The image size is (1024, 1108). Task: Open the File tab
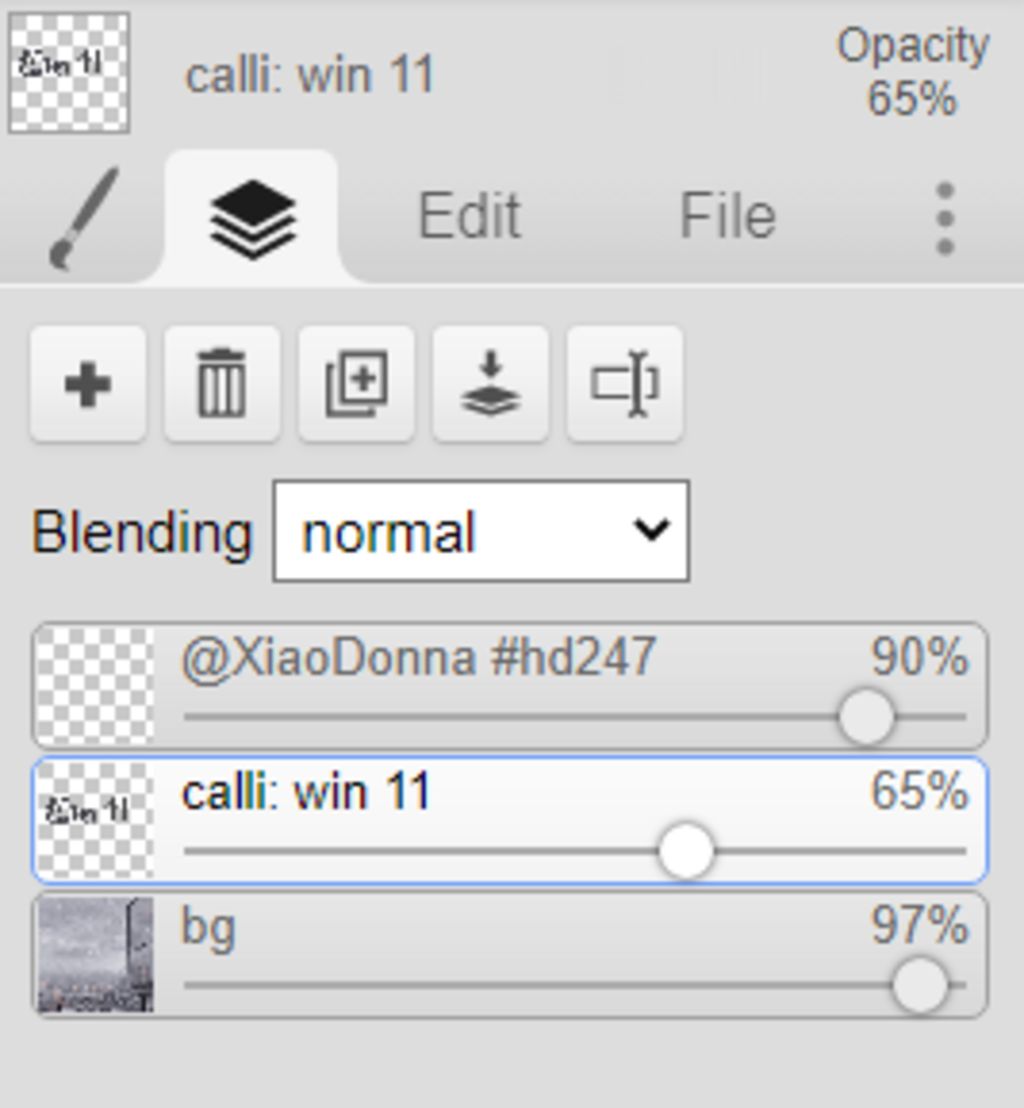[727, 217]
